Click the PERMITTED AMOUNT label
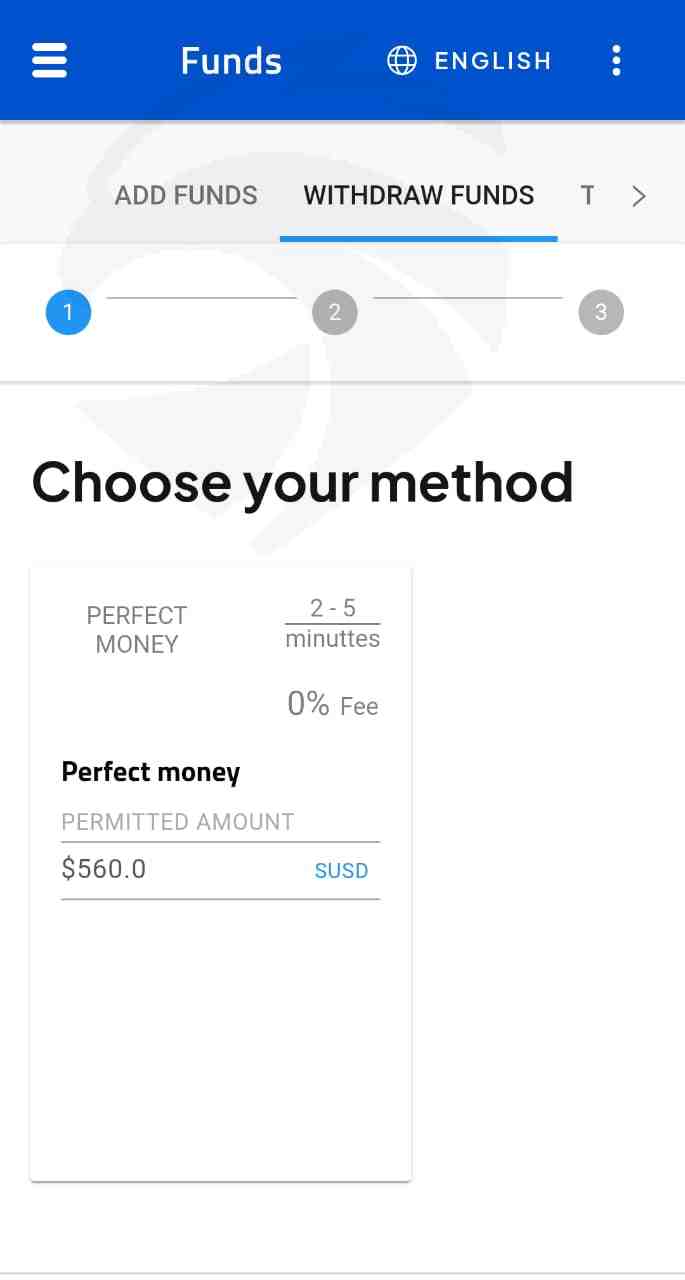The height and width of the screenshot is (1280, 685). (x=178, y=822)
